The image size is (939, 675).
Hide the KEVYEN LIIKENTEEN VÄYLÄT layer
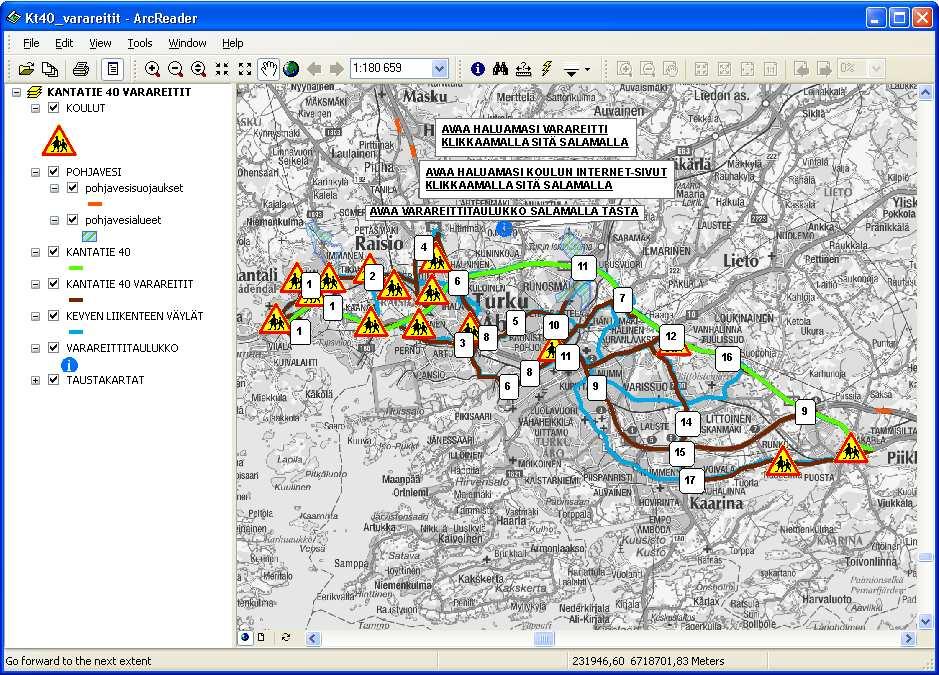54,316
